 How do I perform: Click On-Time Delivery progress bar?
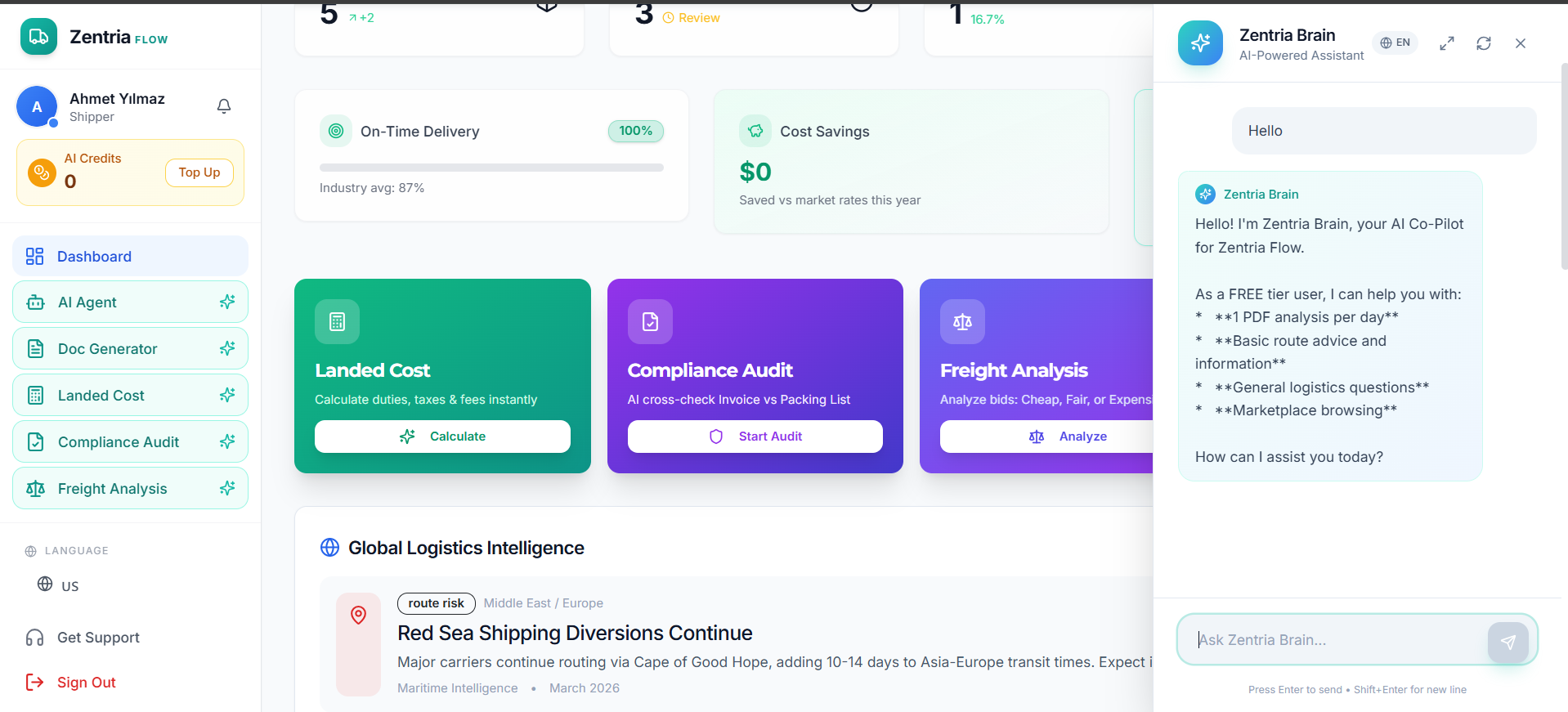[491, 168]
